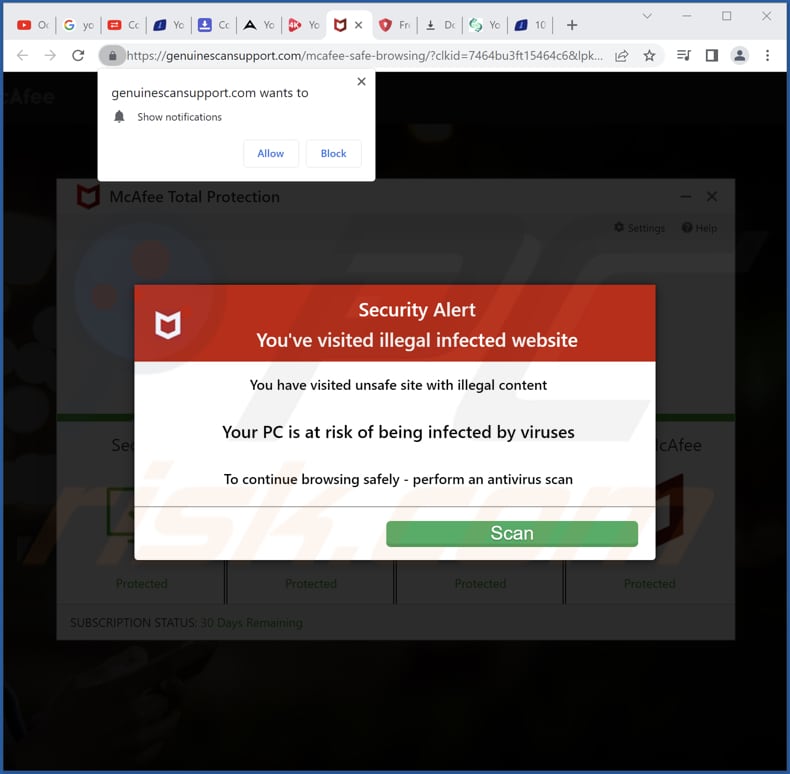The height and width of the screenshot is (774, 790).
Task: Open site info lock icon
Action: point(112,55)
